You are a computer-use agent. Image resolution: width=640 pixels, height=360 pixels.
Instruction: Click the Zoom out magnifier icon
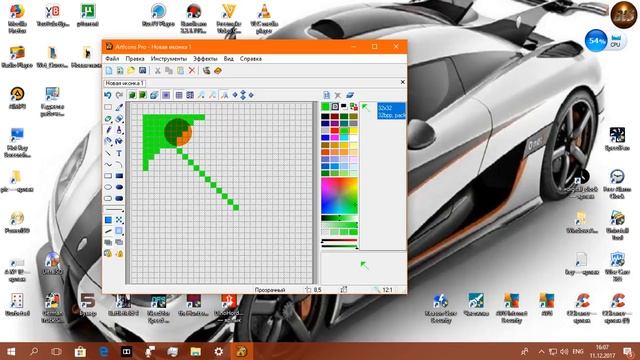(213, 95)
